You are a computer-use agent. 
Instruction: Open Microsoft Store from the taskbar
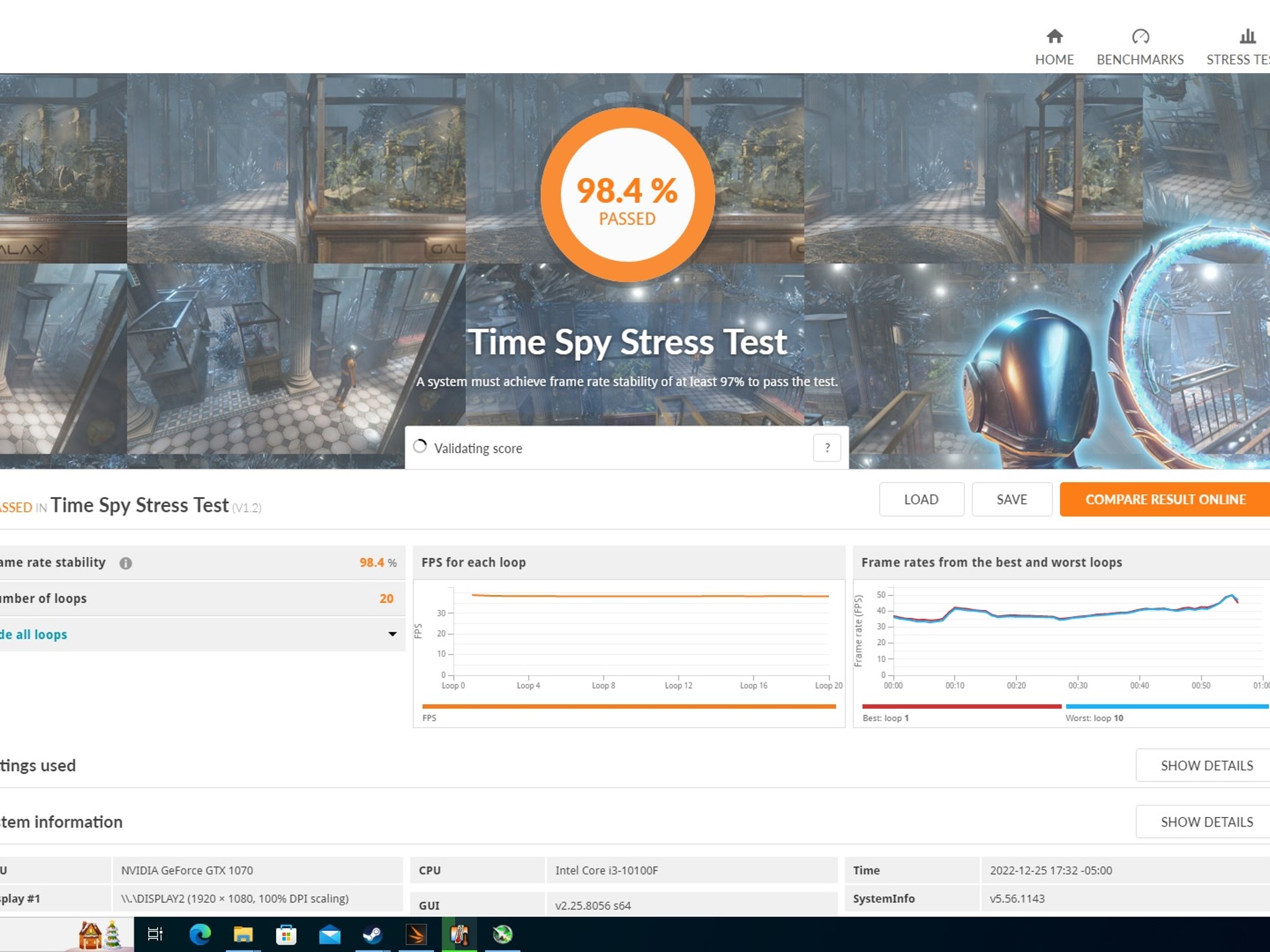[286, 934]
